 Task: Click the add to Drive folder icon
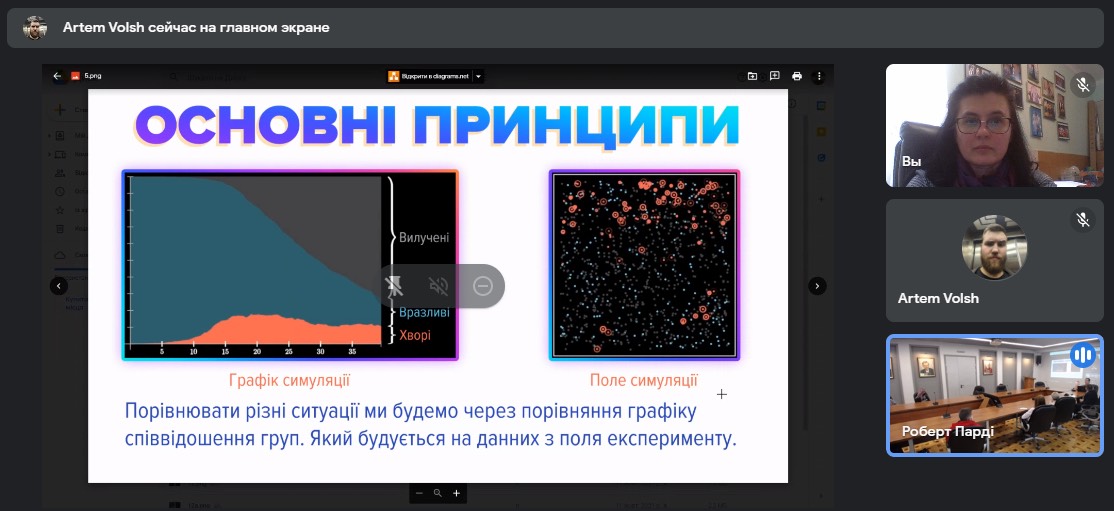click(x=752, y=76)
